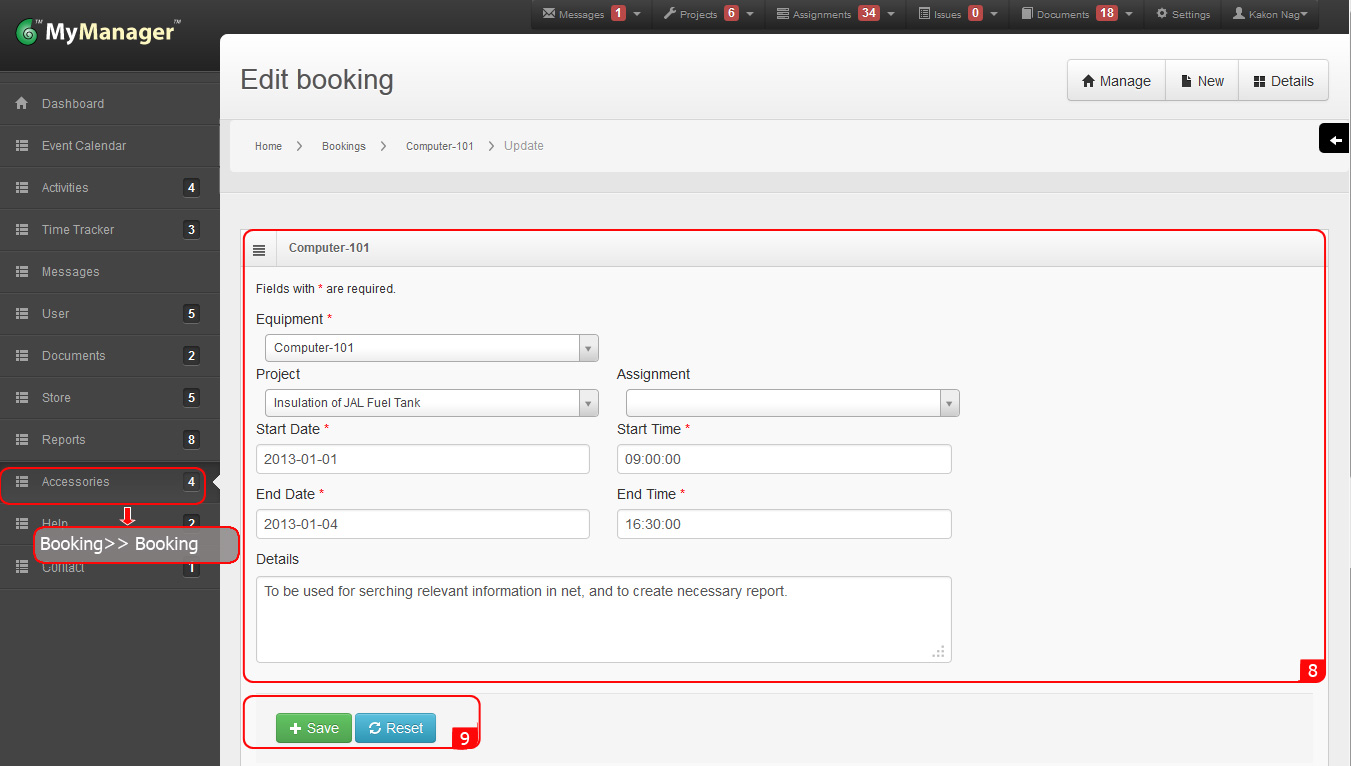Viewport: 1351px width, 766px height.
Task: Collapse the sidebar using the black arrow button
Action: tap(1336, 138)
